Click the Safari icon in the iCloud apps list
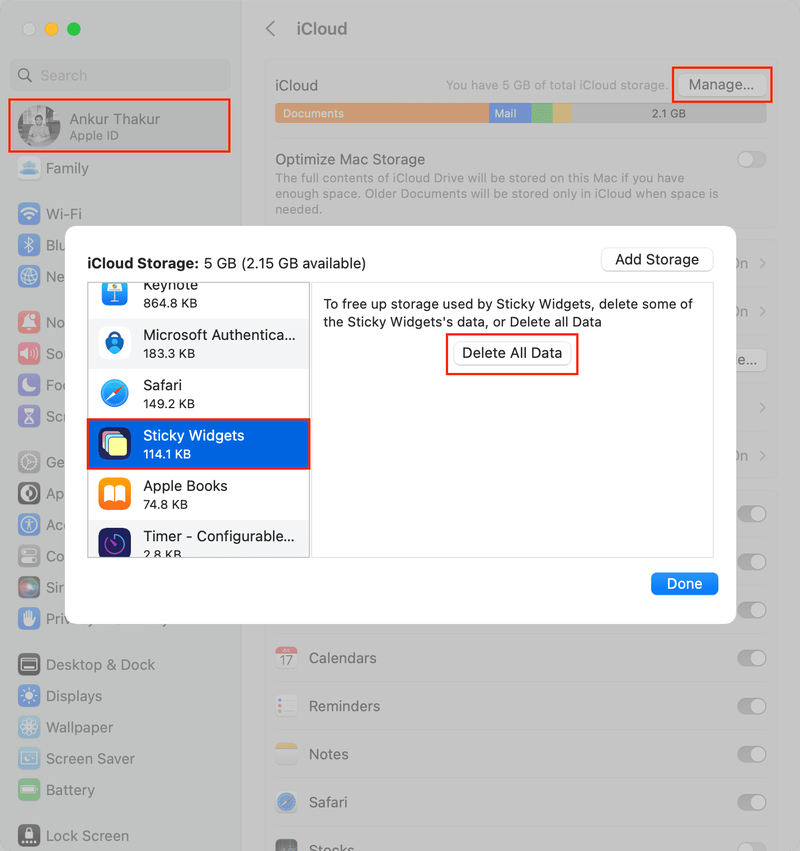 286,802
